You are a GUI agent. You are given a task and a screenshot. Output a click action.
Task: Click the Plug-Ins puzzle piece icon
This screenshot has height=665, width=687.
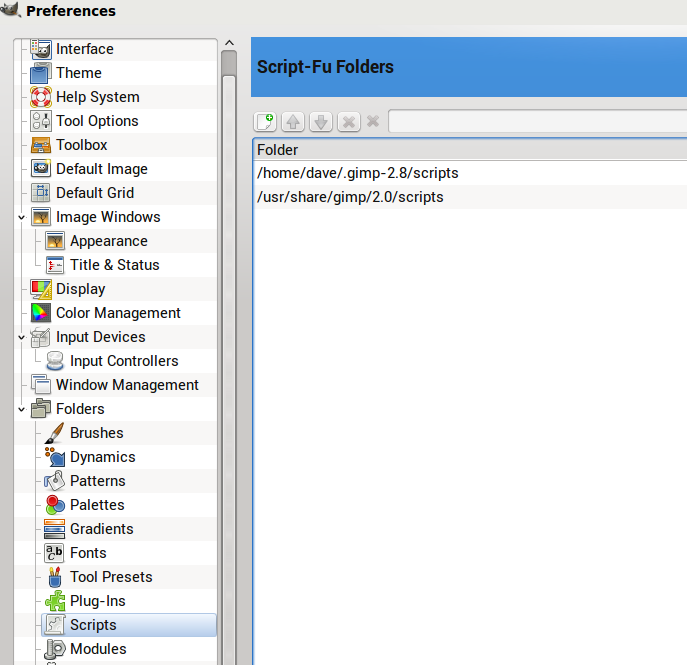55,601
